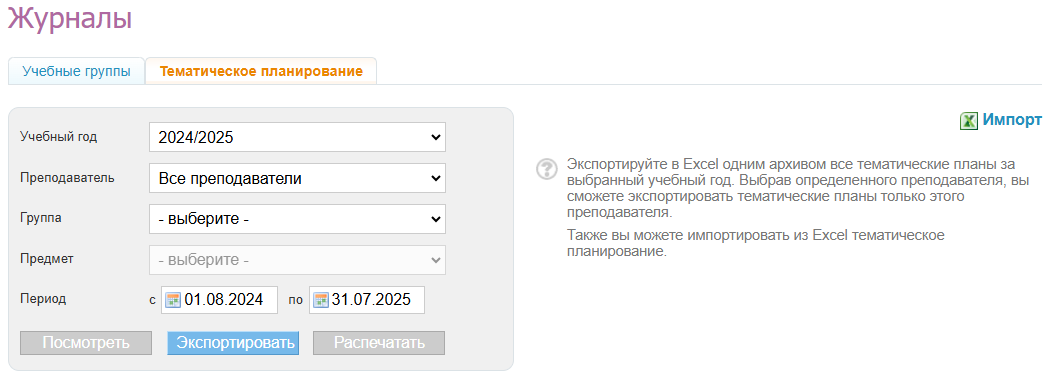The width and height of the screenshot is (1047, 380).
Task: Click the Excel icon next to Импорт
Action: (969, 121)
